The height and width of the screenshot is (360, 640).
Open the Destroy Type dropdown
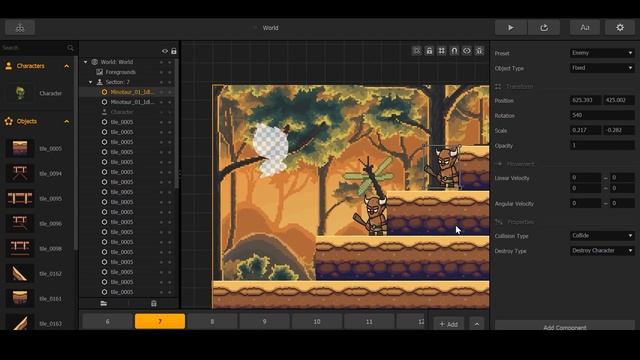point(602,250)
